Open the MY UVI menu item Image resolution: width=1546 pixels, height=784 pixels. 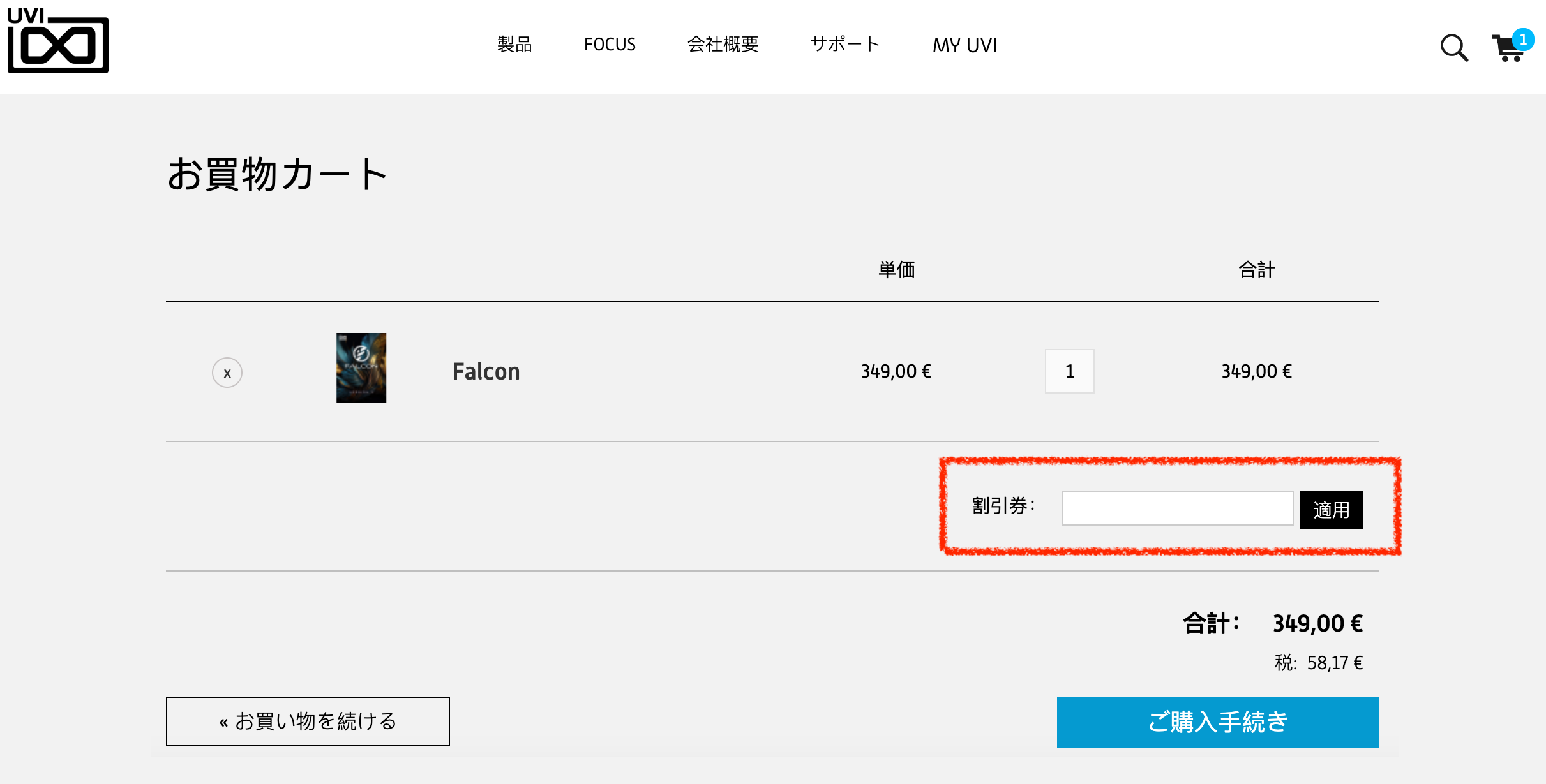964,45
